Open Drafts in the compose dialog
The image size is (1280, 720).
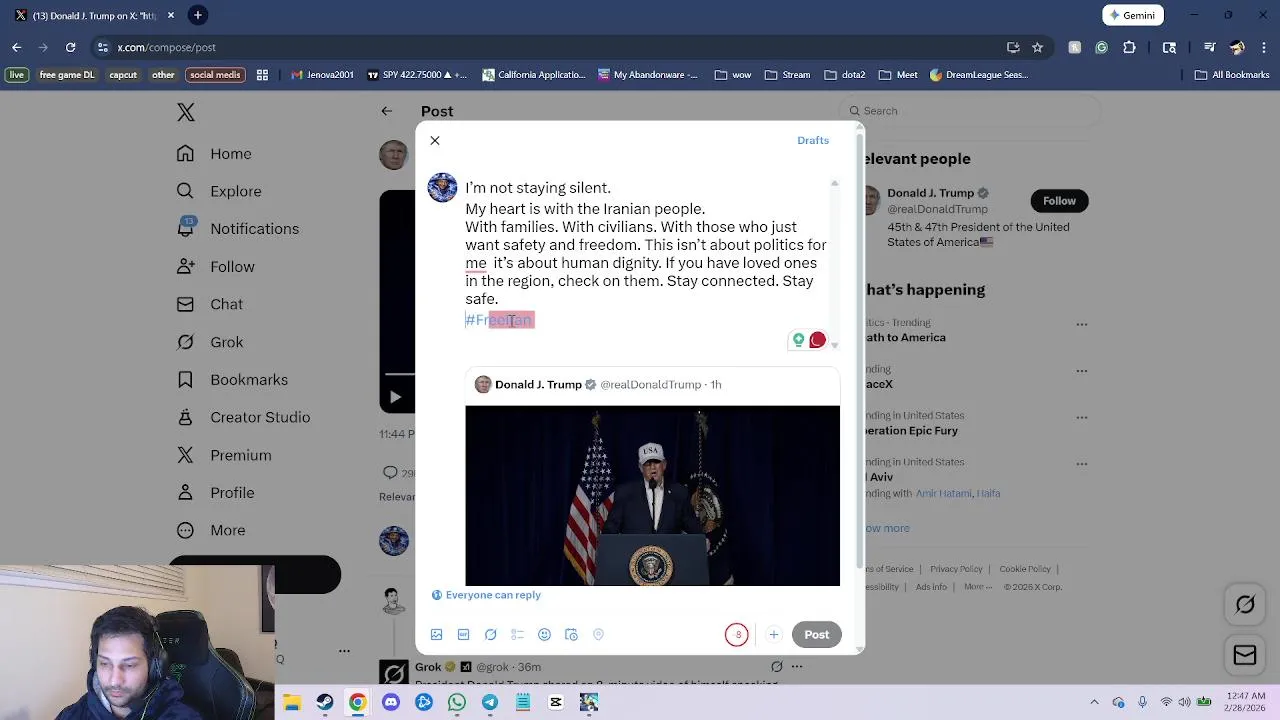click(x=813, y=140)
